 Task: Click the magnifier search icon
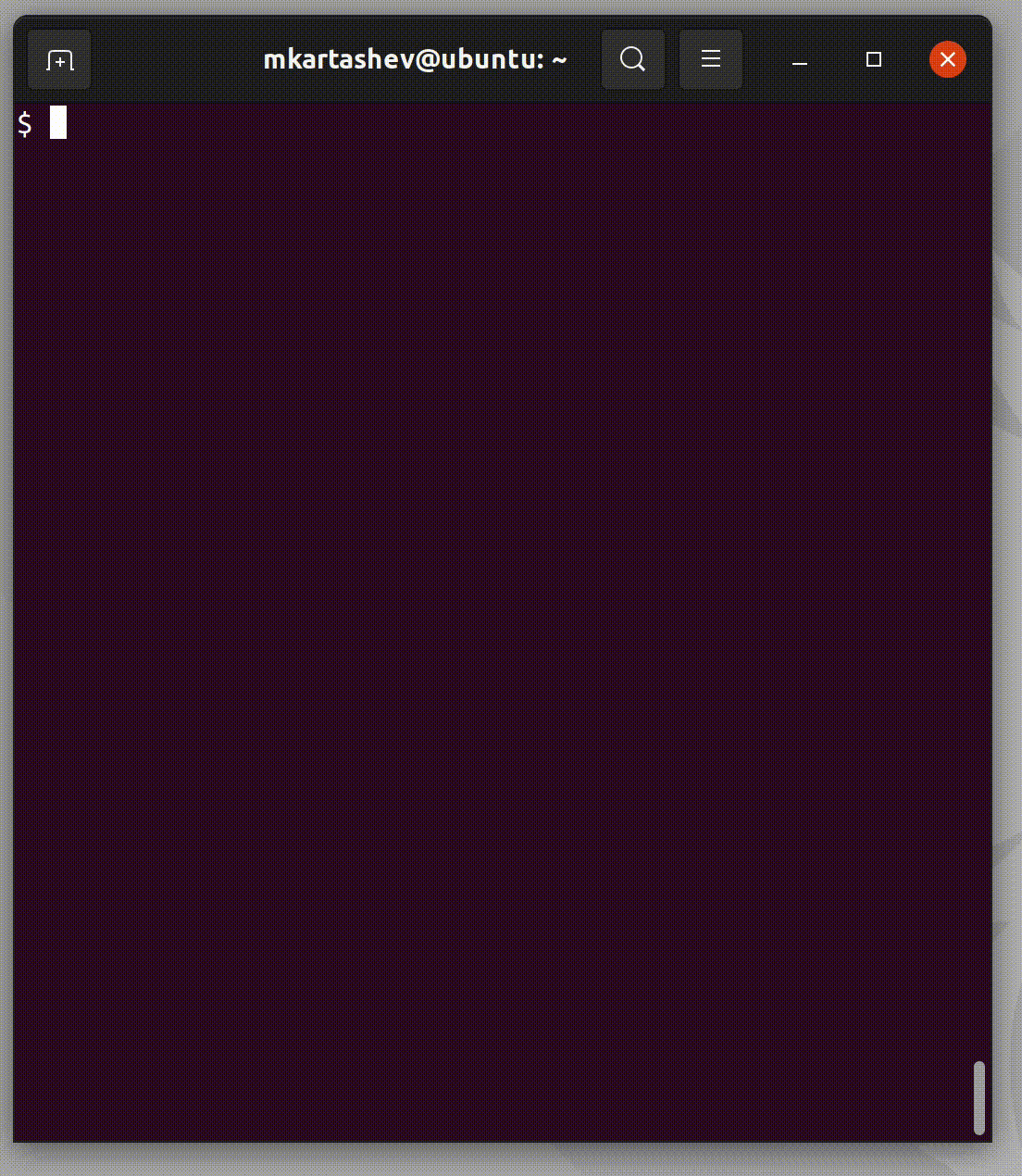coord(633,60)
